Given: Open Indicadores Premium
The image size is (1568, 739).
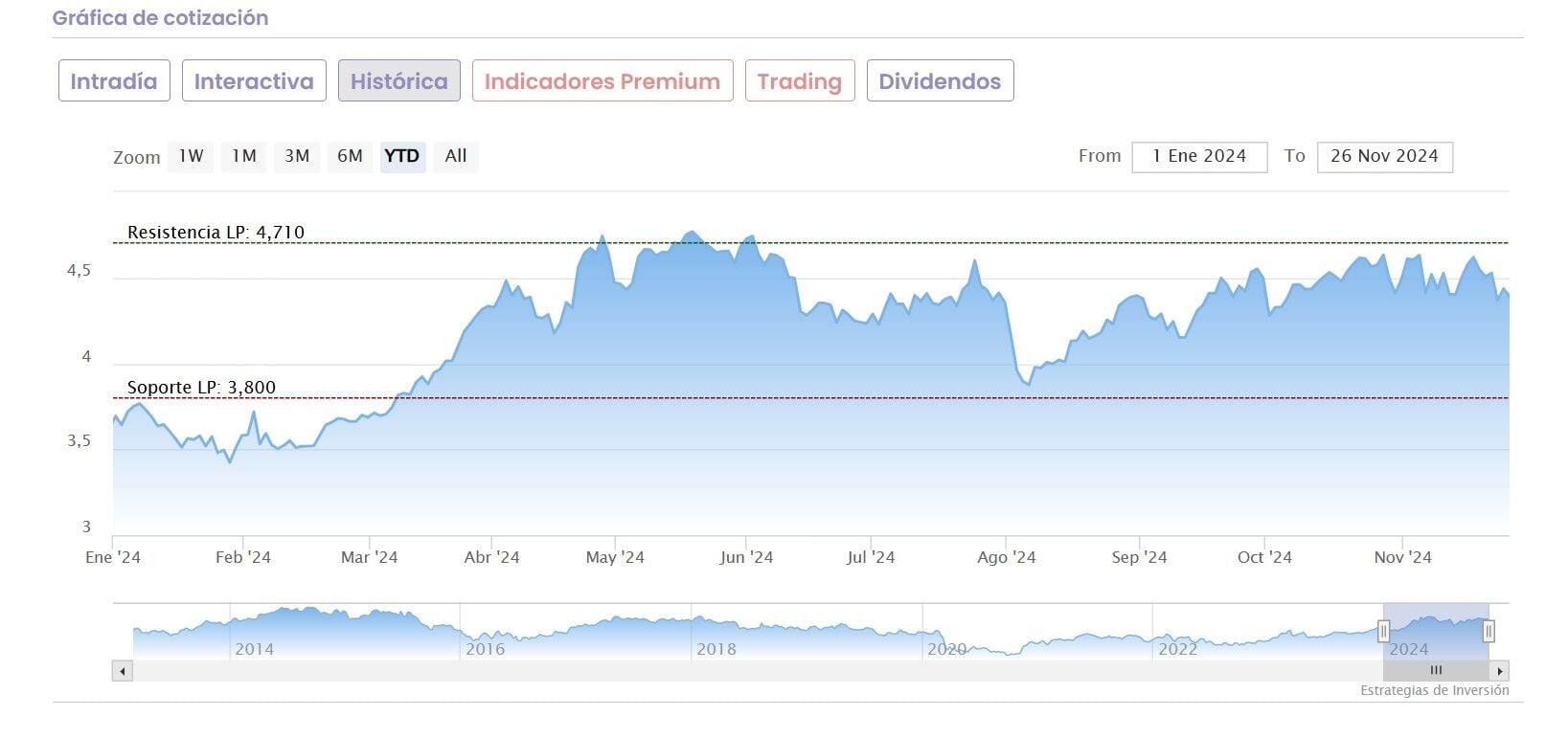Looking at the screenshot, I should (x=602, y=81).
